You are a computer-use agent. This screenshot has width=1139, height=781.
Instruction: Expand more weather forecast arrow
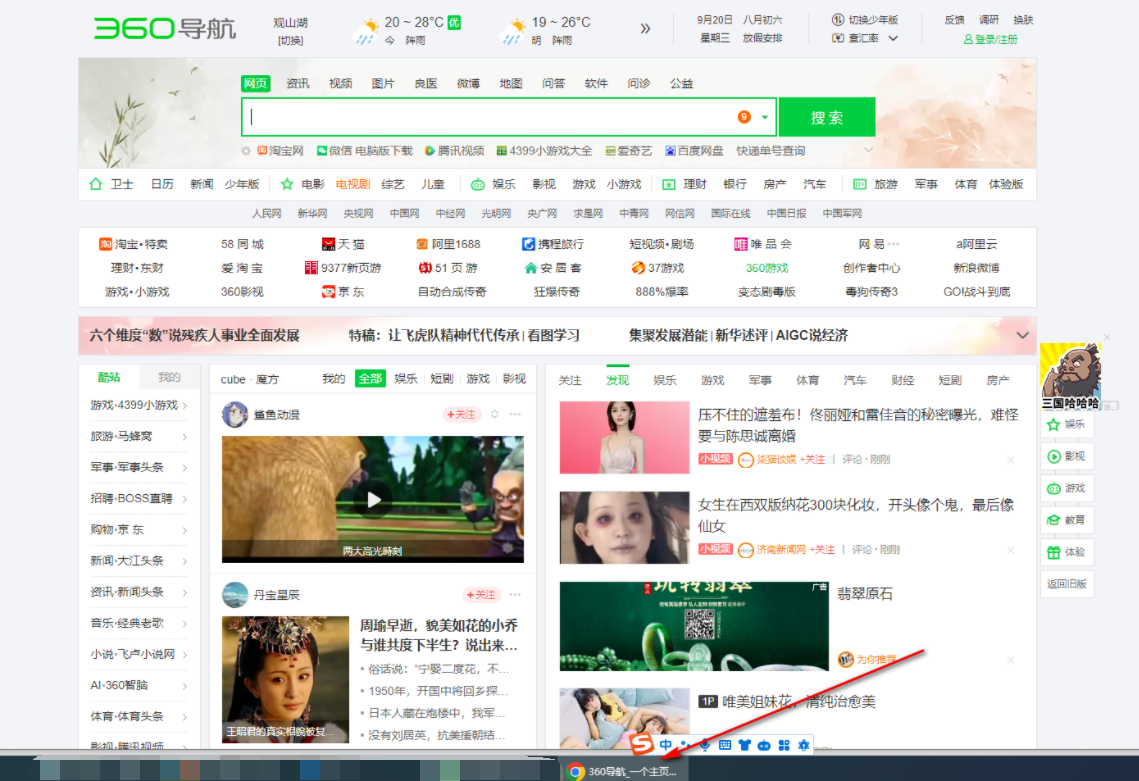[x=644, y=29]
